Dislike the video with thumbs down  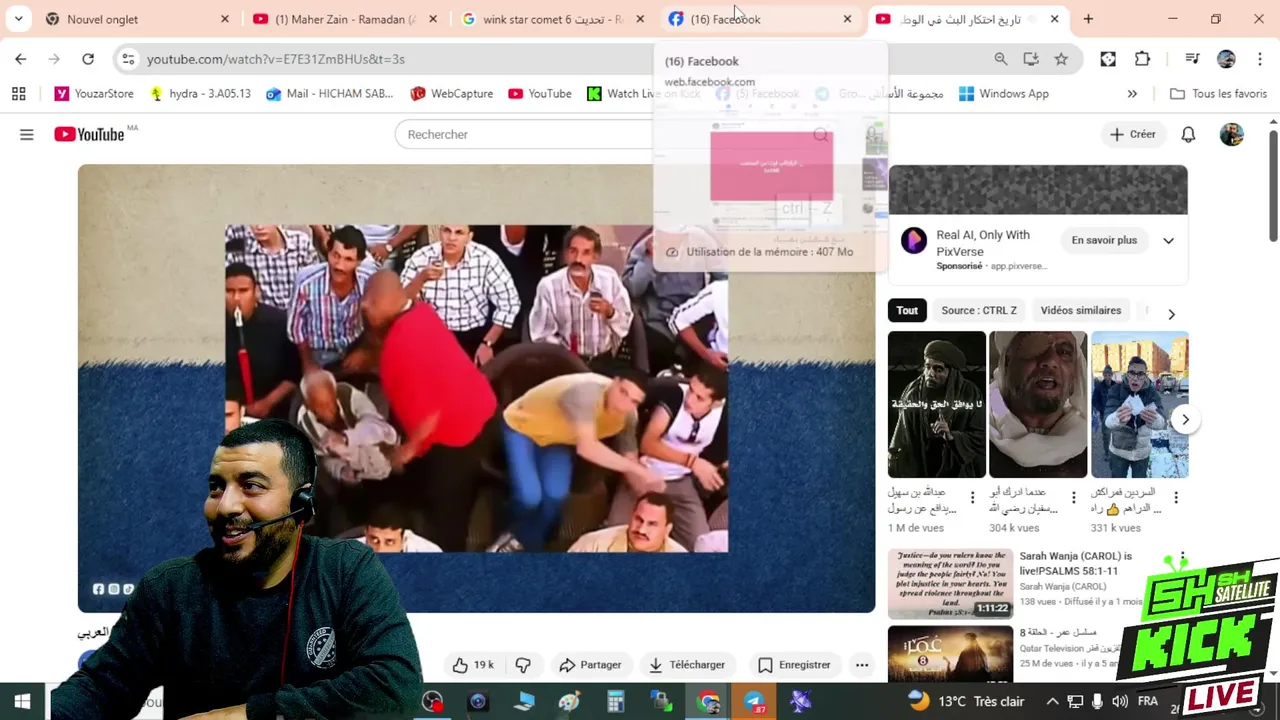[x=523, y=665]
